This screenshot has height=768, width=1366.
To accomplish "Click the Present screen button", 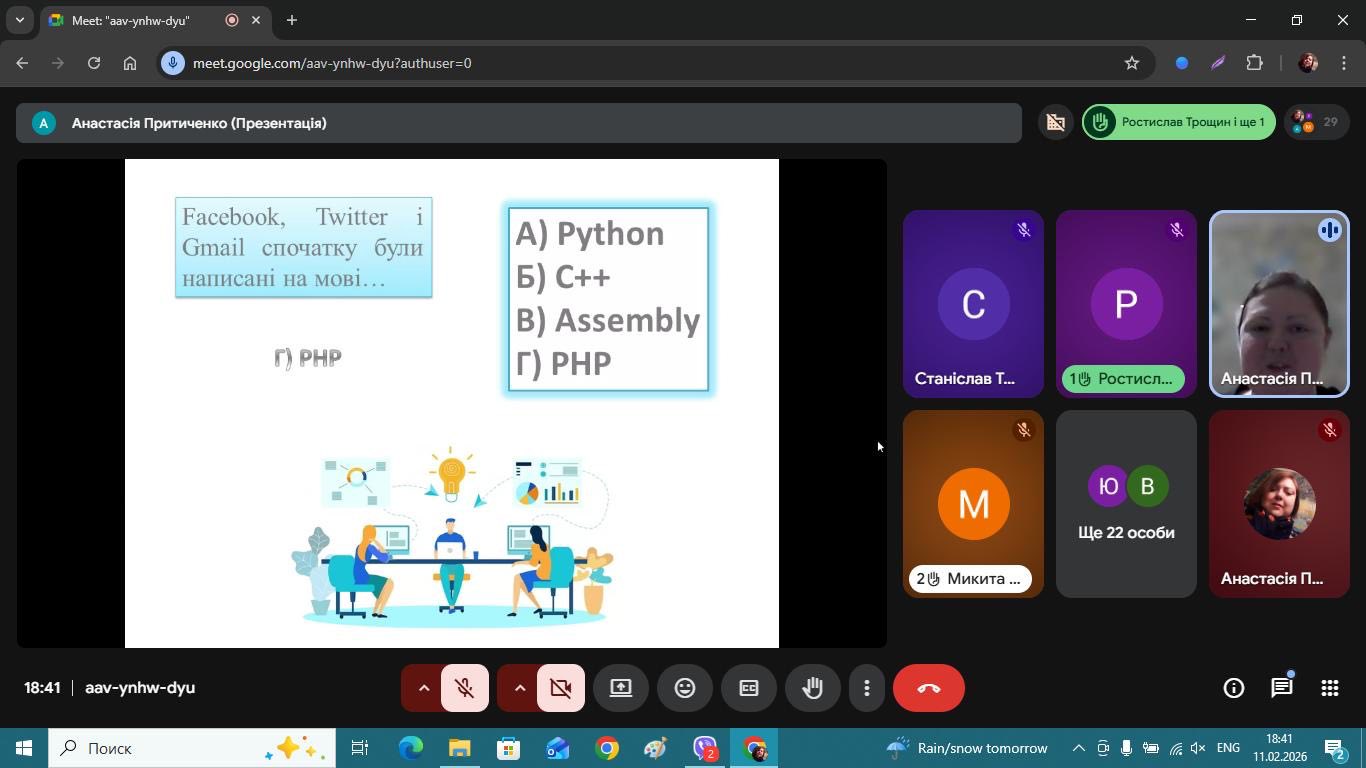I will [x=621, y=688].
